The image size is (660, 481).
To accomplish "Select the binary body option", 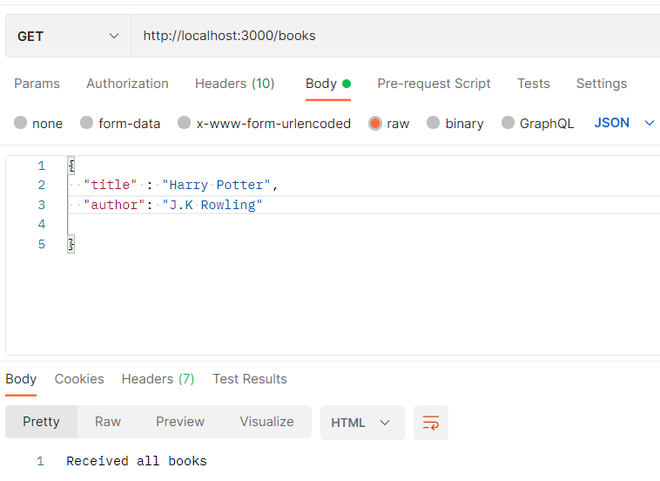I will tap(433, 123).
